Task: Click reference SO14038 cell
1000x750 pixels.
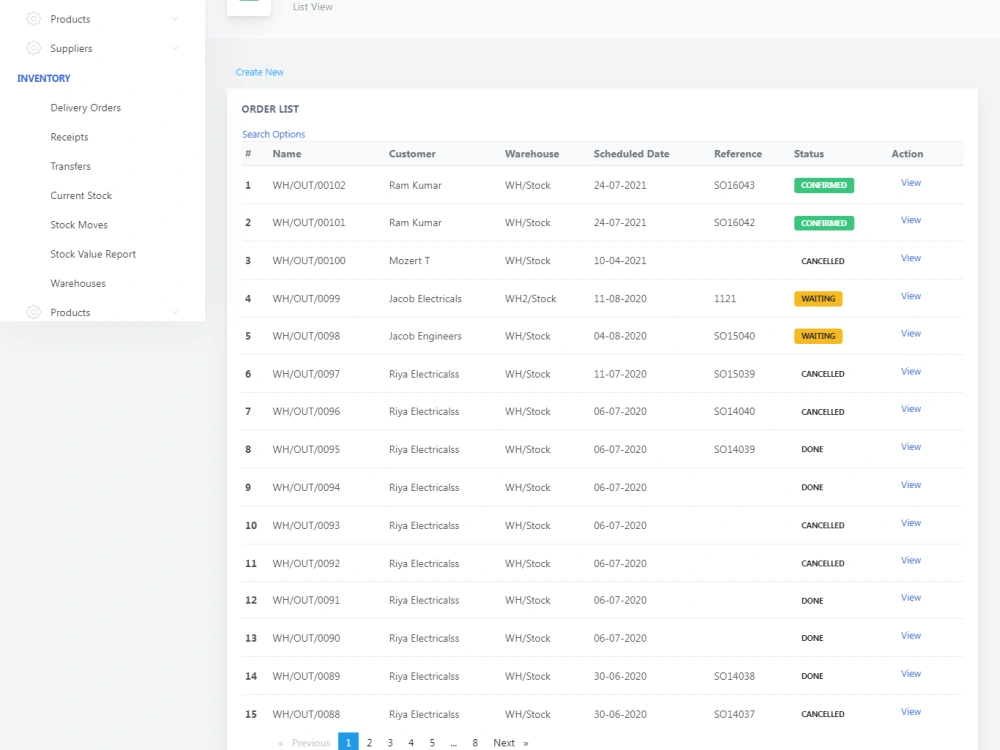Action: (735, 676)
